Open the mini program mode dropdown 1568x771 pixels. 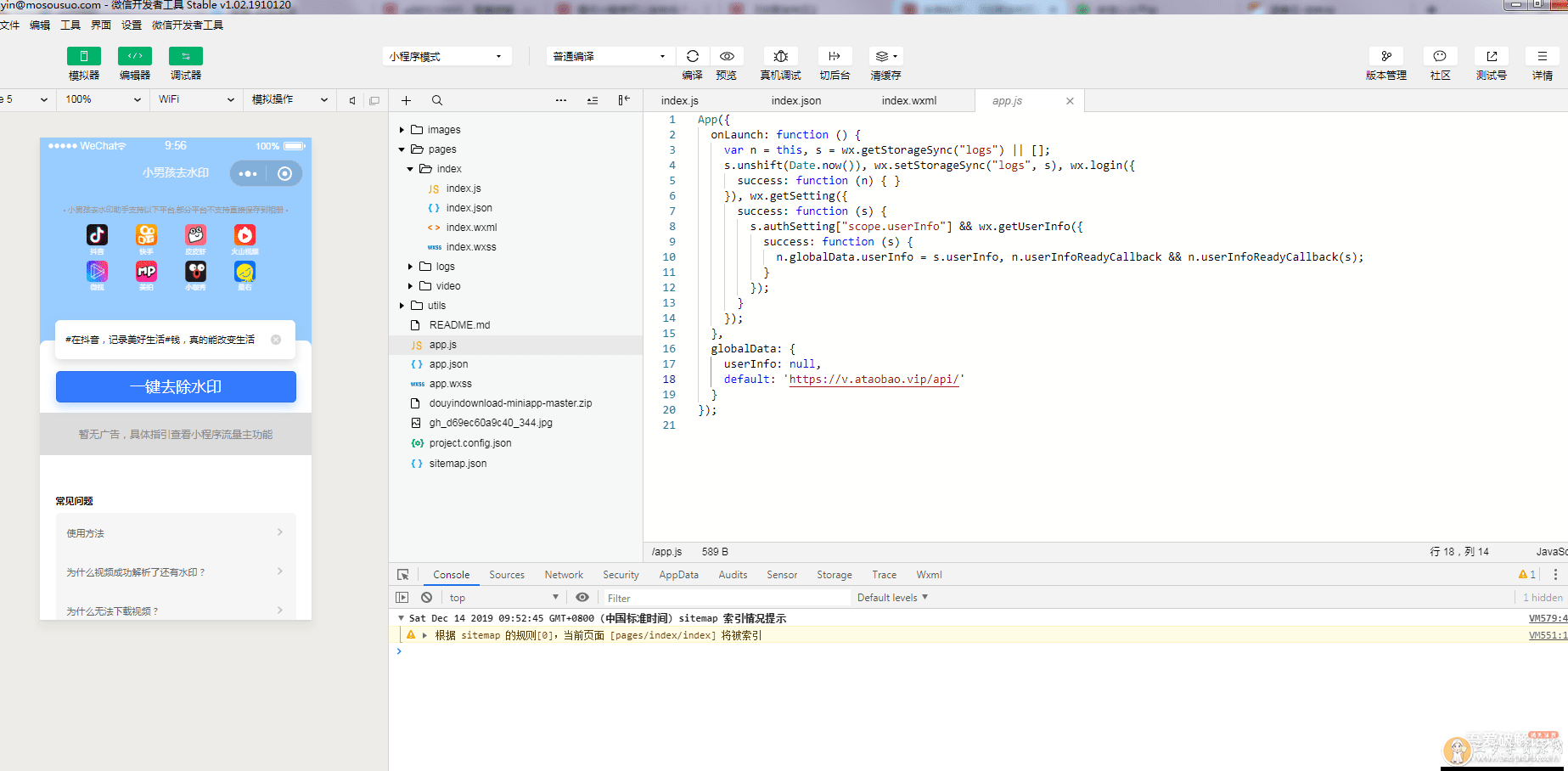[447, 57]
